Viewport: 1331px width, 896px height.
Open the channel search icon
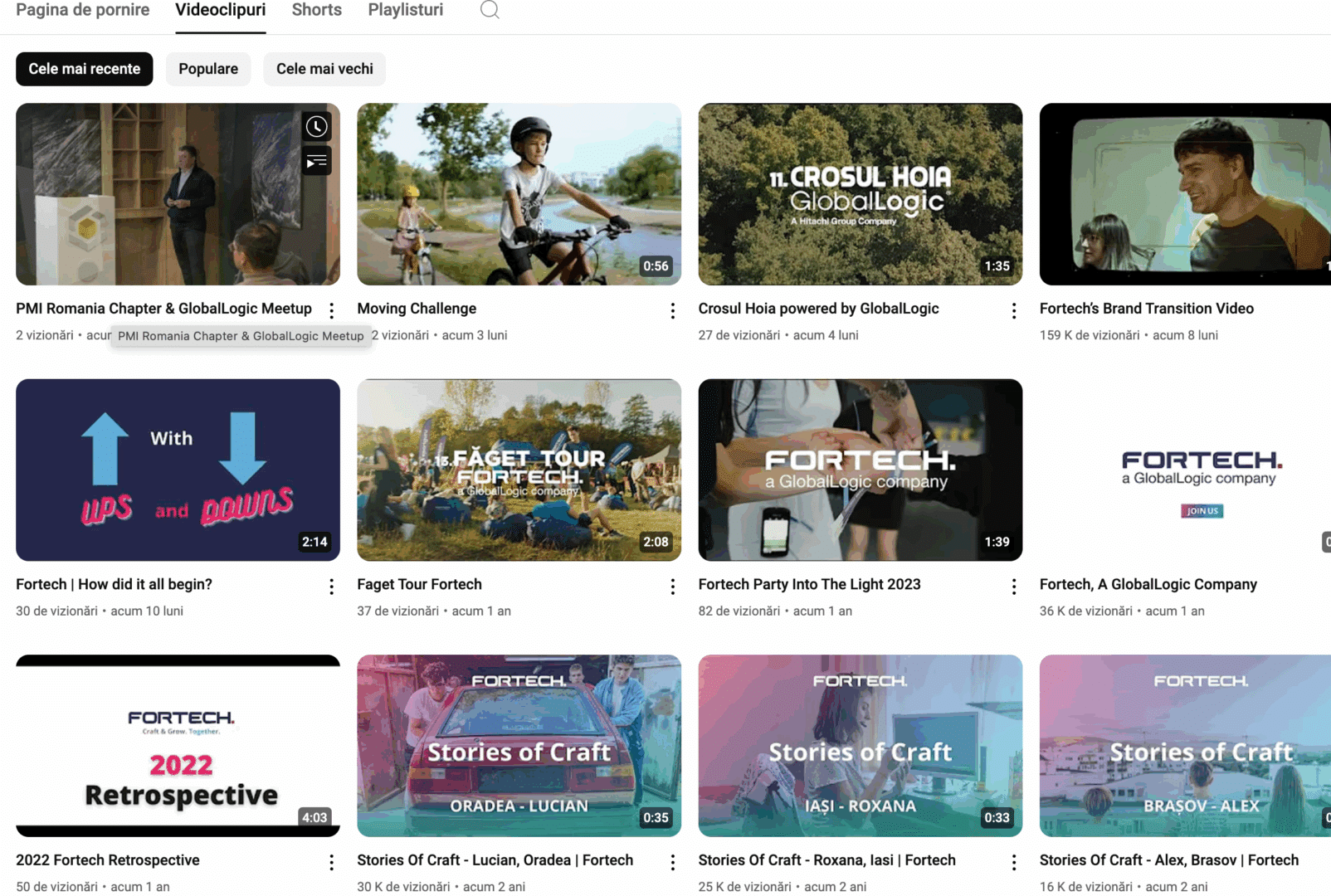click(x=490, y=10)
